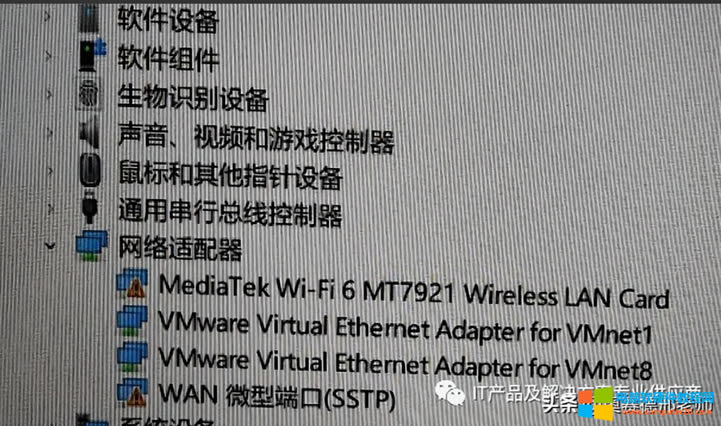Click the speaker icon for 声音、视频和游戏控制器
The width and height of the screenshot is (721, 426).
pos(89,132)
